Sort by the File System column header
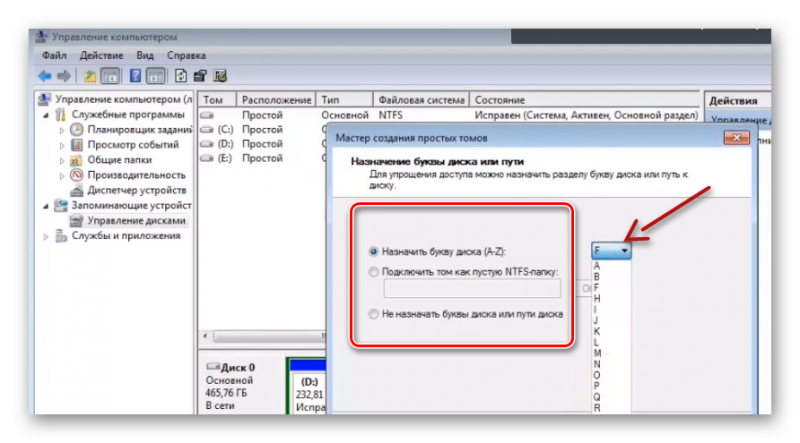The width and height of the screenshot is (800, 443). (x=421, y=100)
